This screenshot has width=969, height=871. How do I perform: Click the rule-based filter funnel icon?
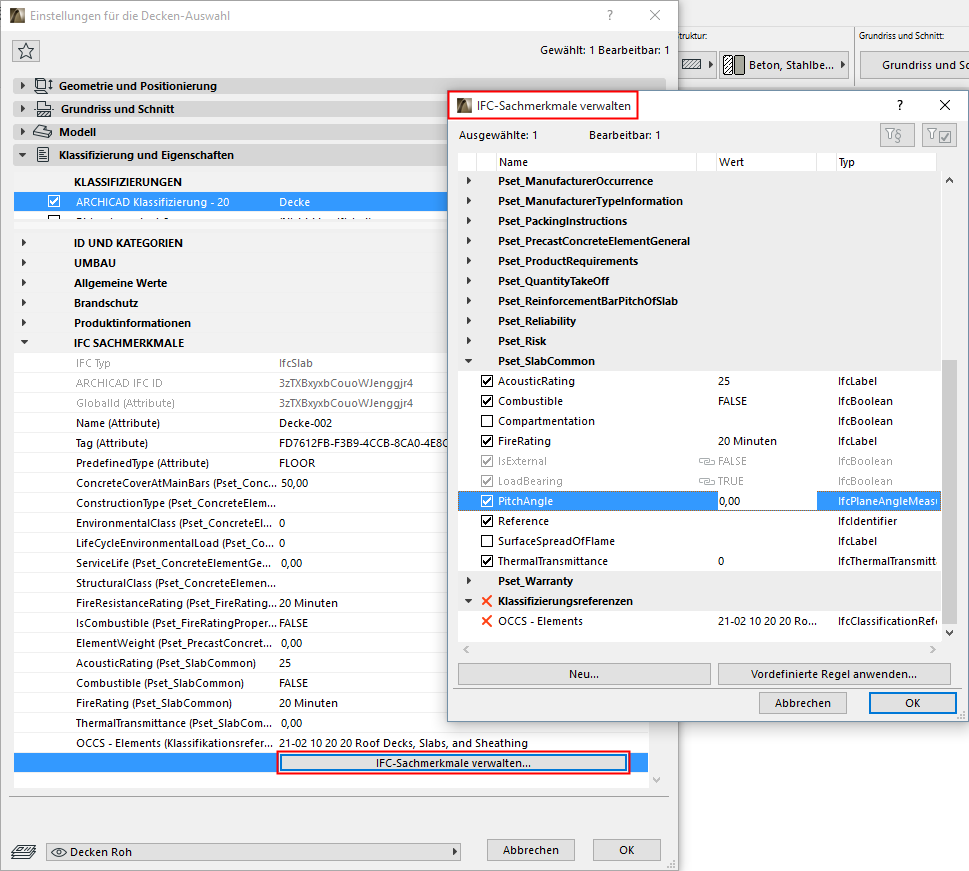click(x=896, y=136)
